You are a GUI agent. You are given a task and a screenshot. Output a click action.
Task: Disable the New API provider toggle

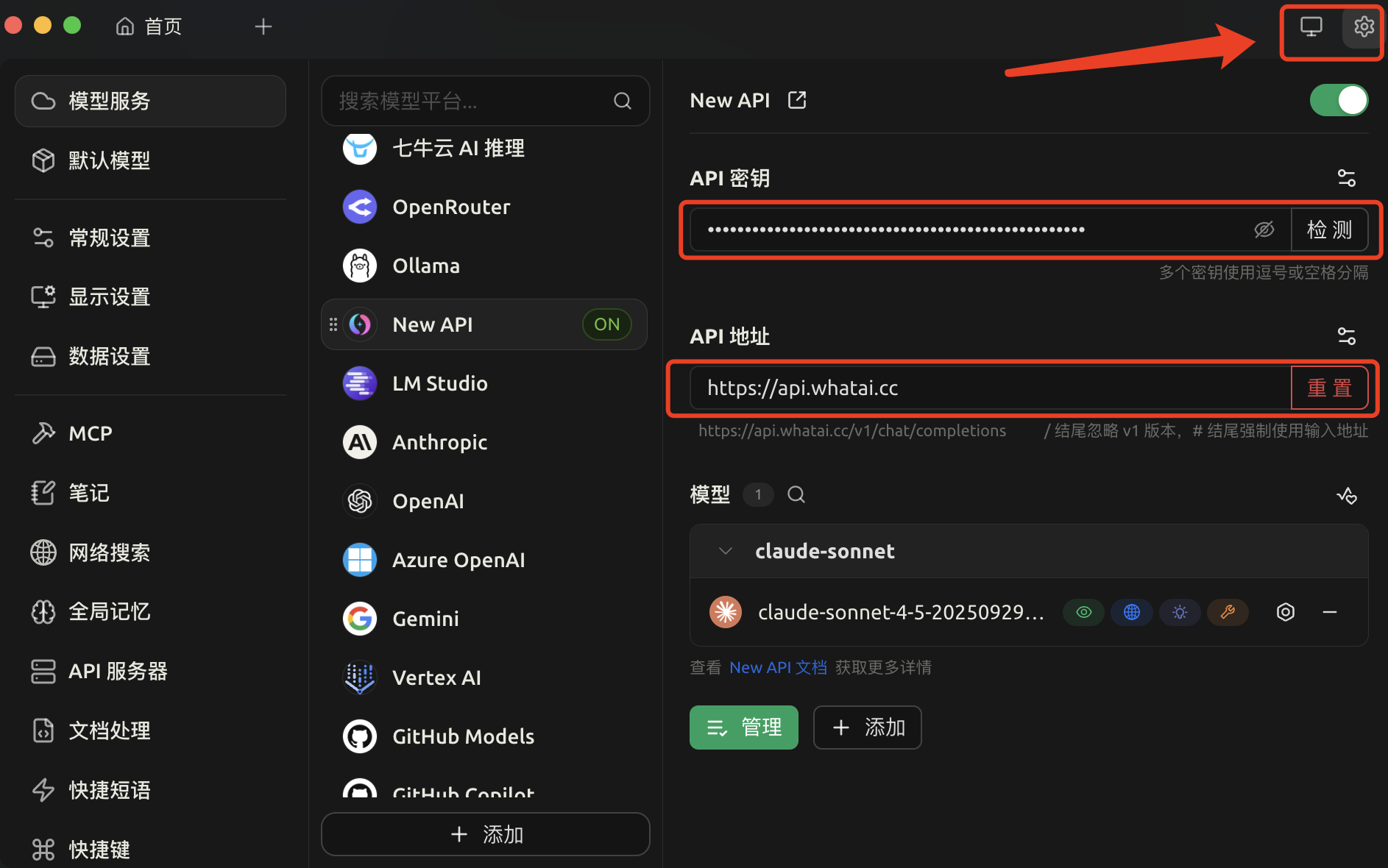(x=1339, y=99)
